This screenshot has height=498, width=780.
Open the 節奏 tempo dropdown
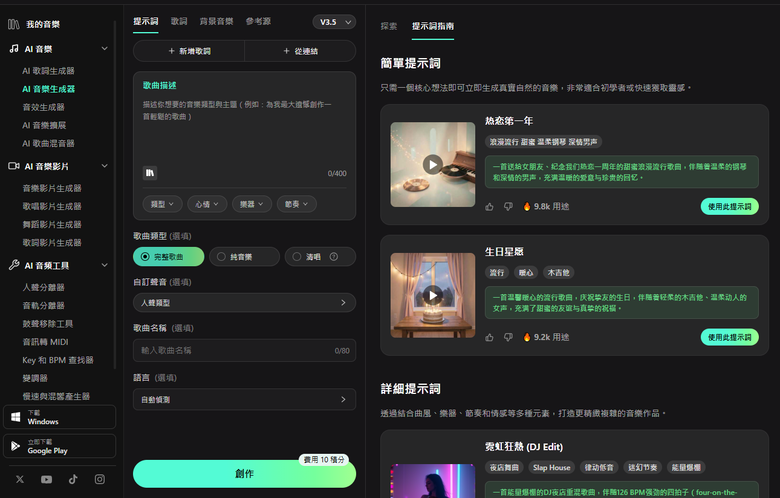pos(296,204)
